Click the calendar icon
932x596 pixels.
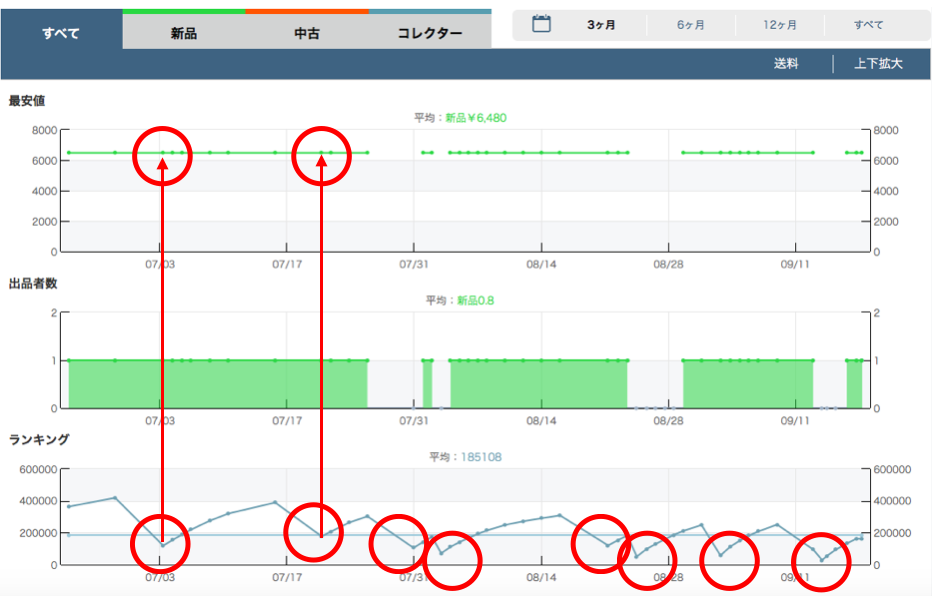(x=541, y=24)
